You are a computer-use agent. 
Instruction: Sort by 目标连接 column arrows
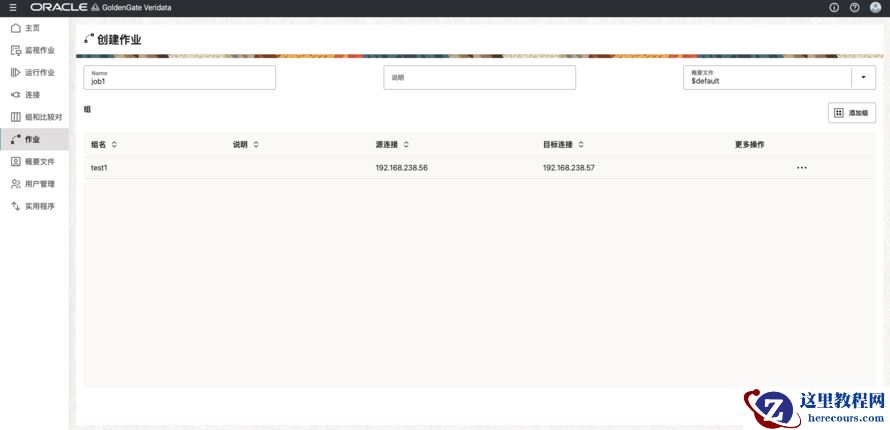pos(581,145)
